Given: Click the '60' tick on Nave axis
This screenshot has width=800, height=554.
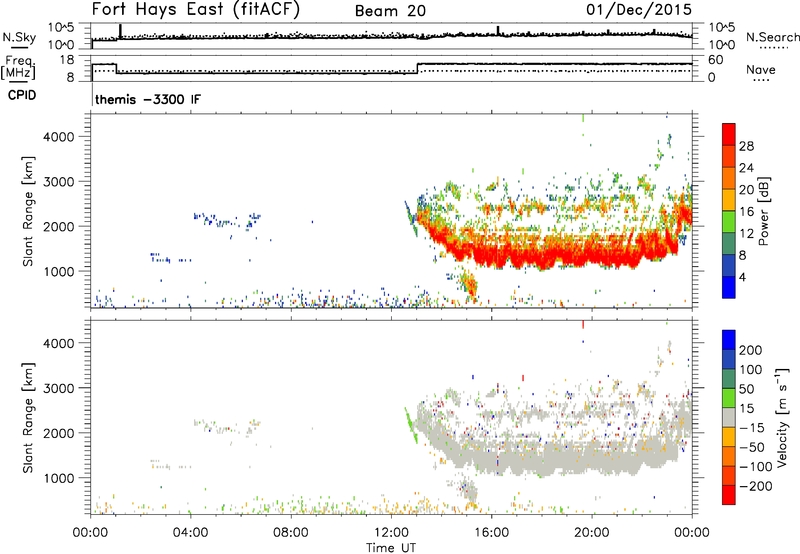Looking at the screenshot, I should (716, 60).
